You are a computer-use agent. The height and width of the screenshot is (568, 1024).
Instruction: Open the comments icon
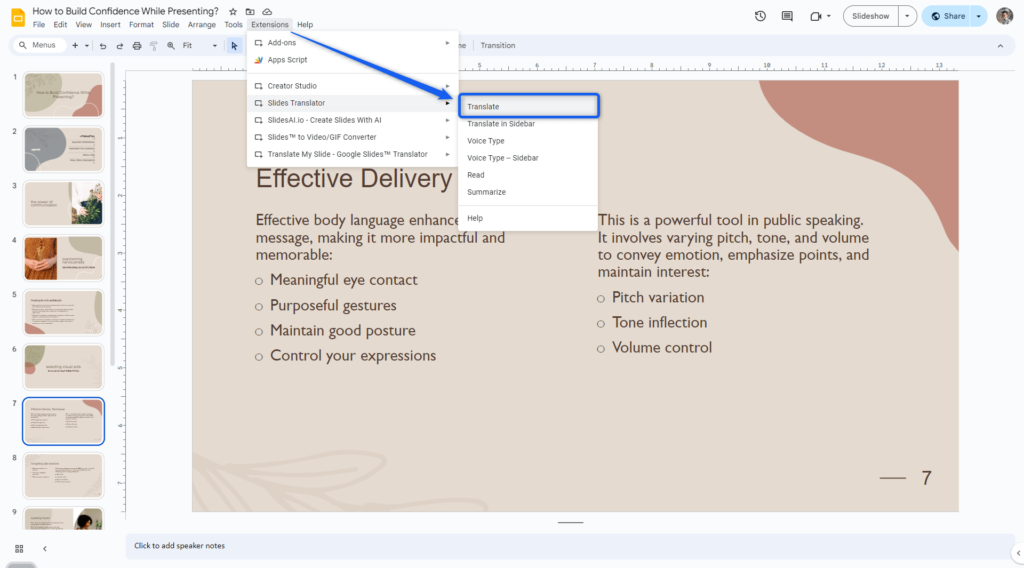tap(788, 16)
